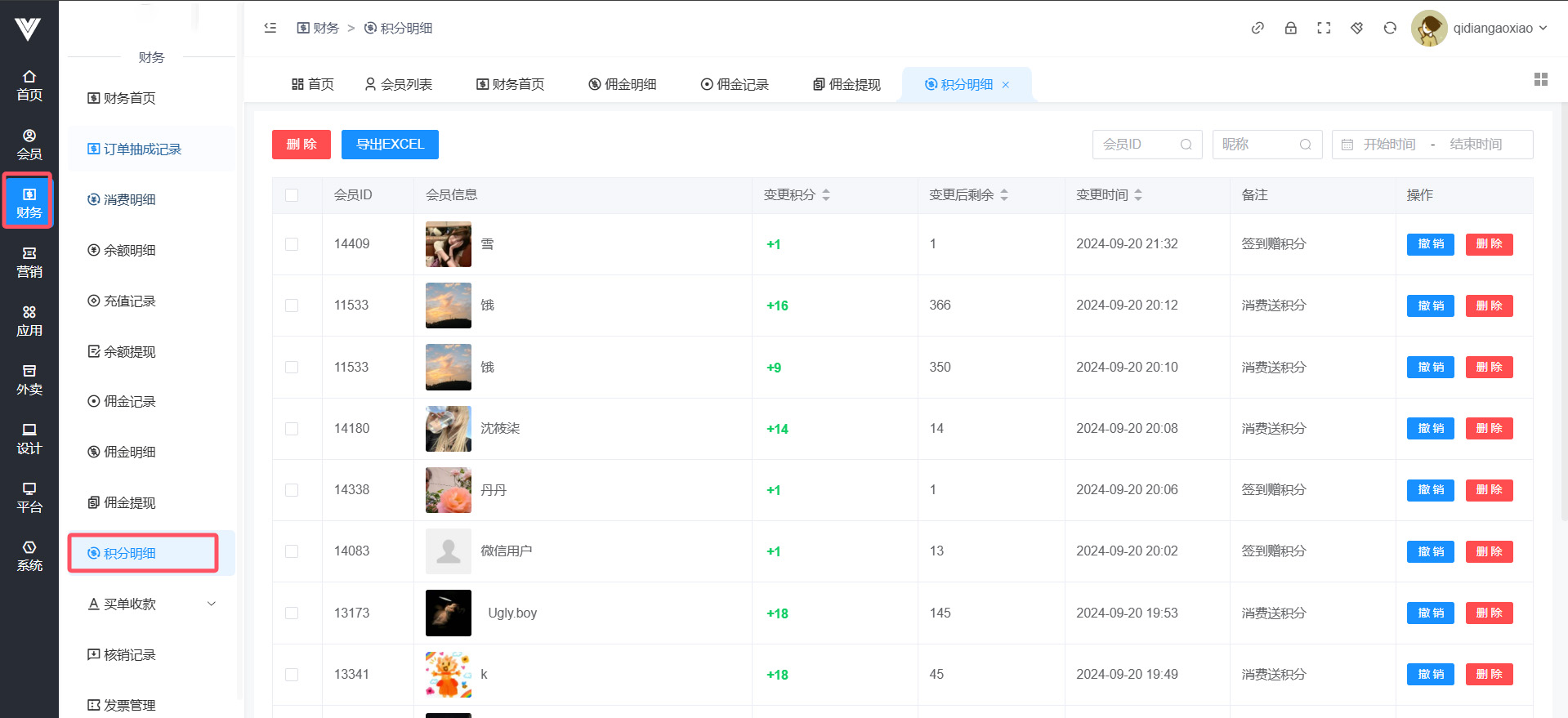This screenshot has height=718, width=1568.
Task: Toggle fullscreen mode icon
Action: tap(1324, 28)
